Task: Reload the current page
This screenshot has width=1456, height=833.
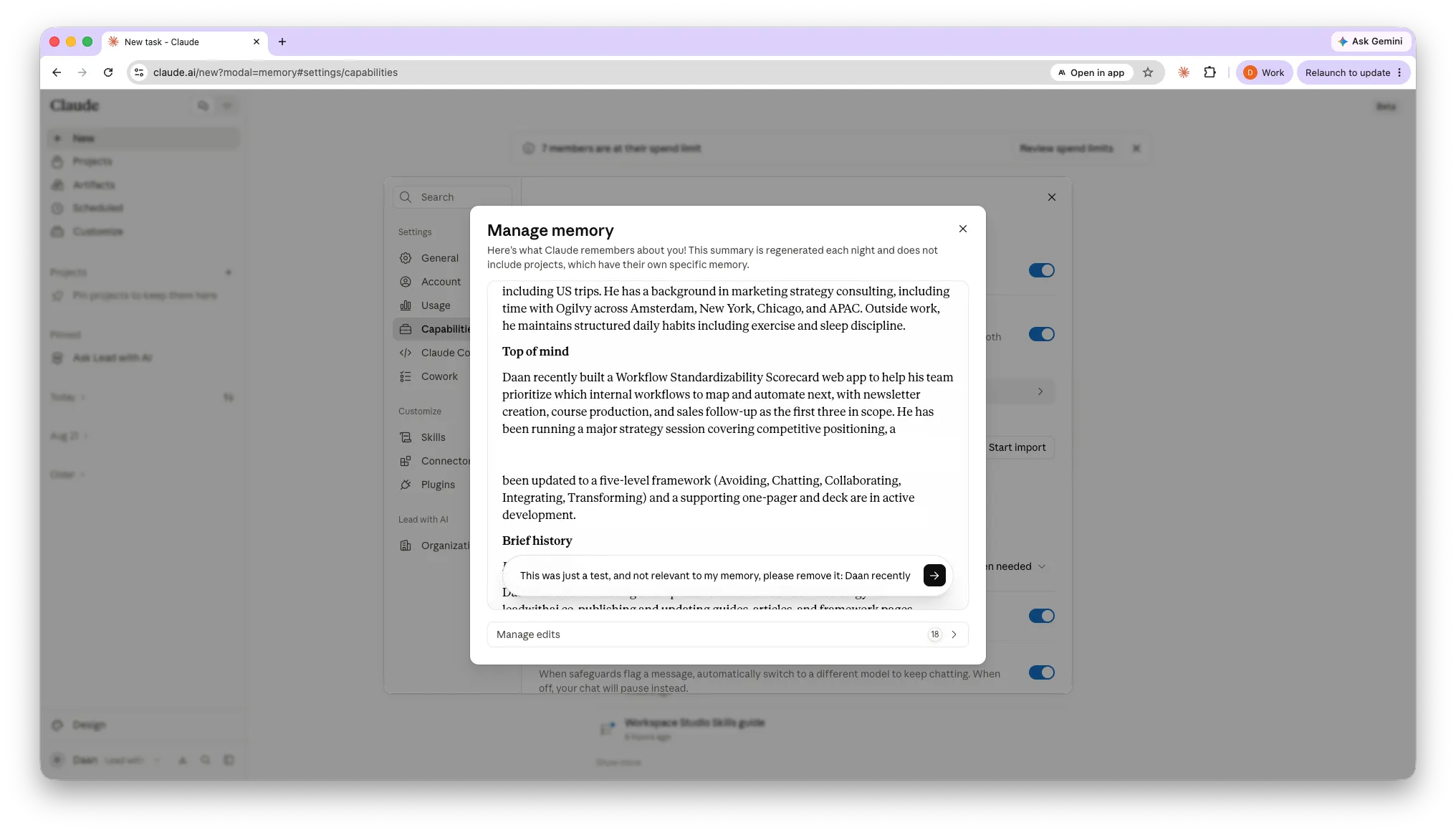Action: (x=108, y=72)
